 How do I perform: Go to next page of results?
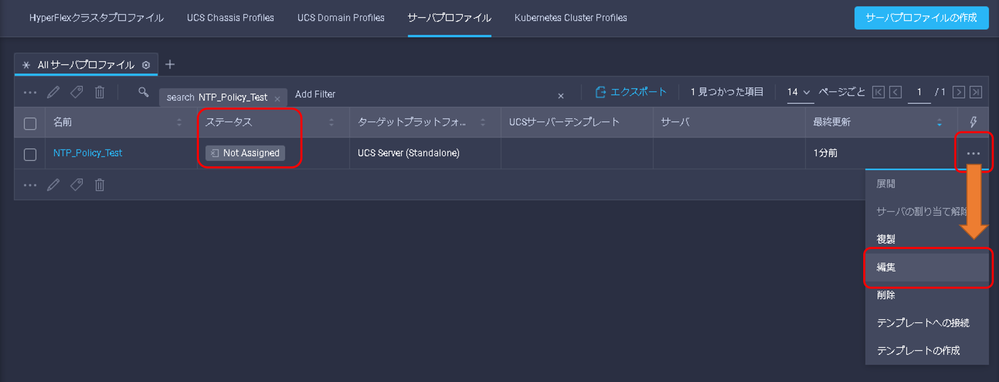958,92
